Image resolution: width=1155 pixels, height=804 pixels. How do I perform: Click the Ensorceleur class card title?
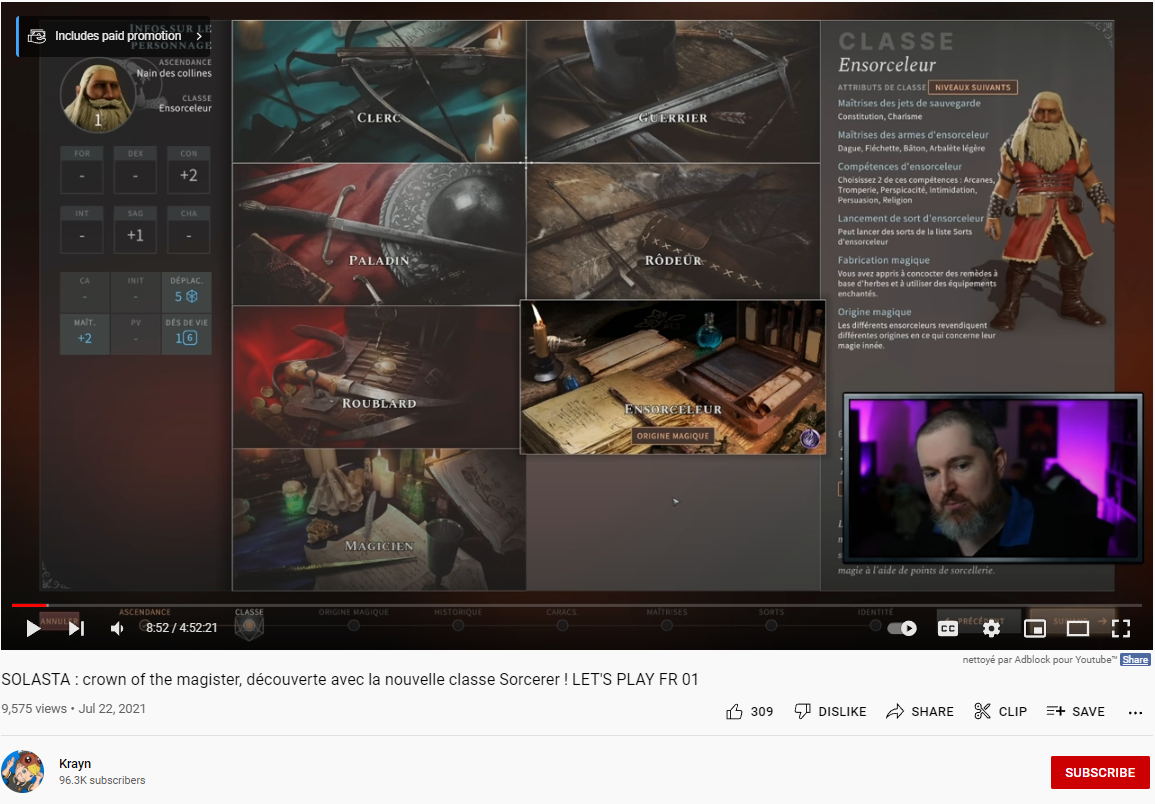coord(673,409)
